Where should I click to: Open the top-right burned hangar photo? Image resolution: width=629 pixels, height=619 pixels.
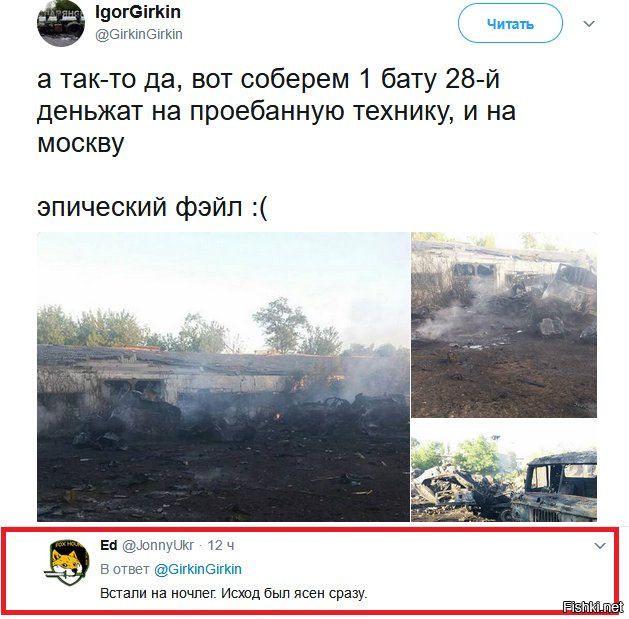pyautogui.click(x=504, y=325)
